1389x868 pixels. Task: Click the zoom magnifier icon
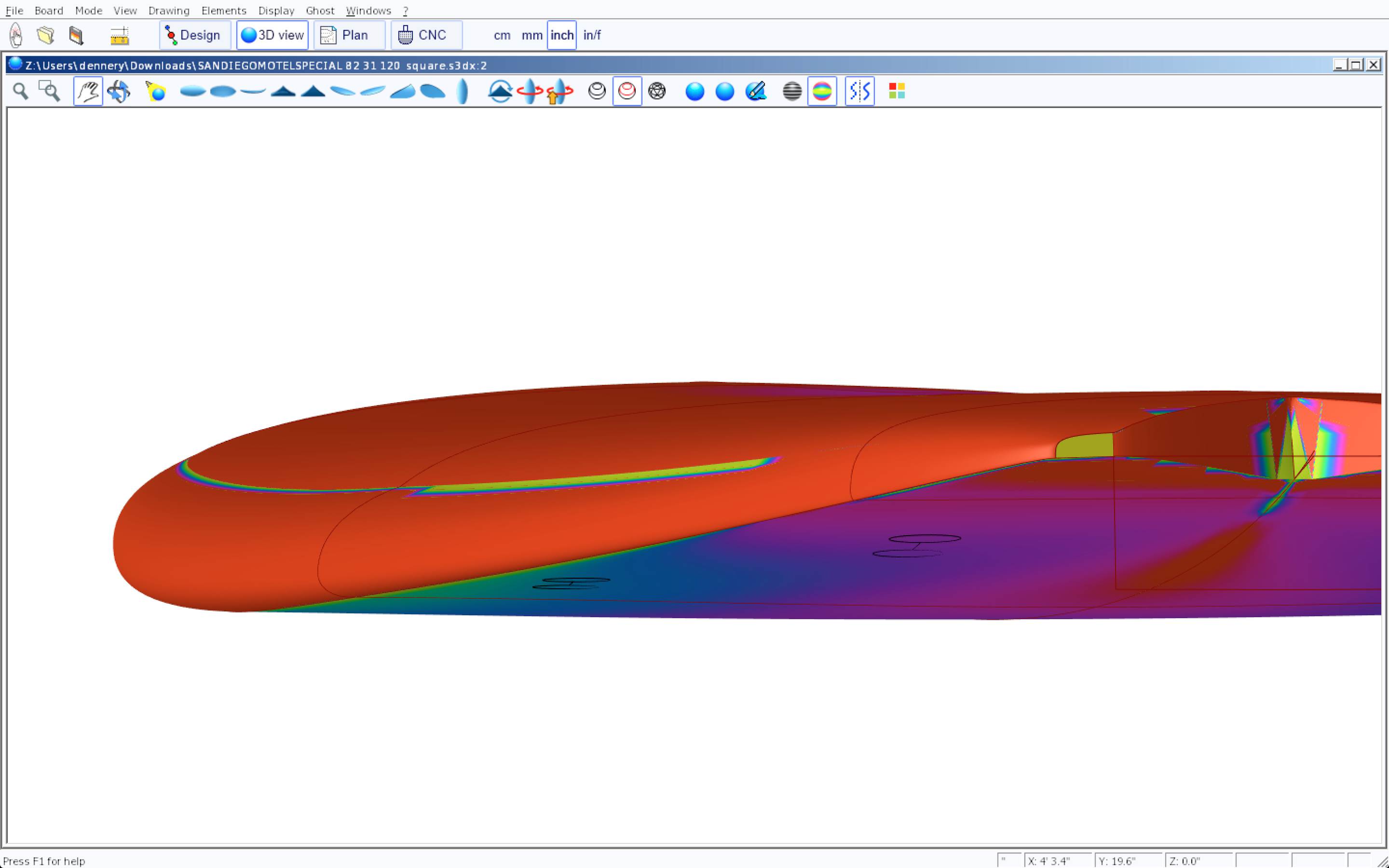coord(21,91)
